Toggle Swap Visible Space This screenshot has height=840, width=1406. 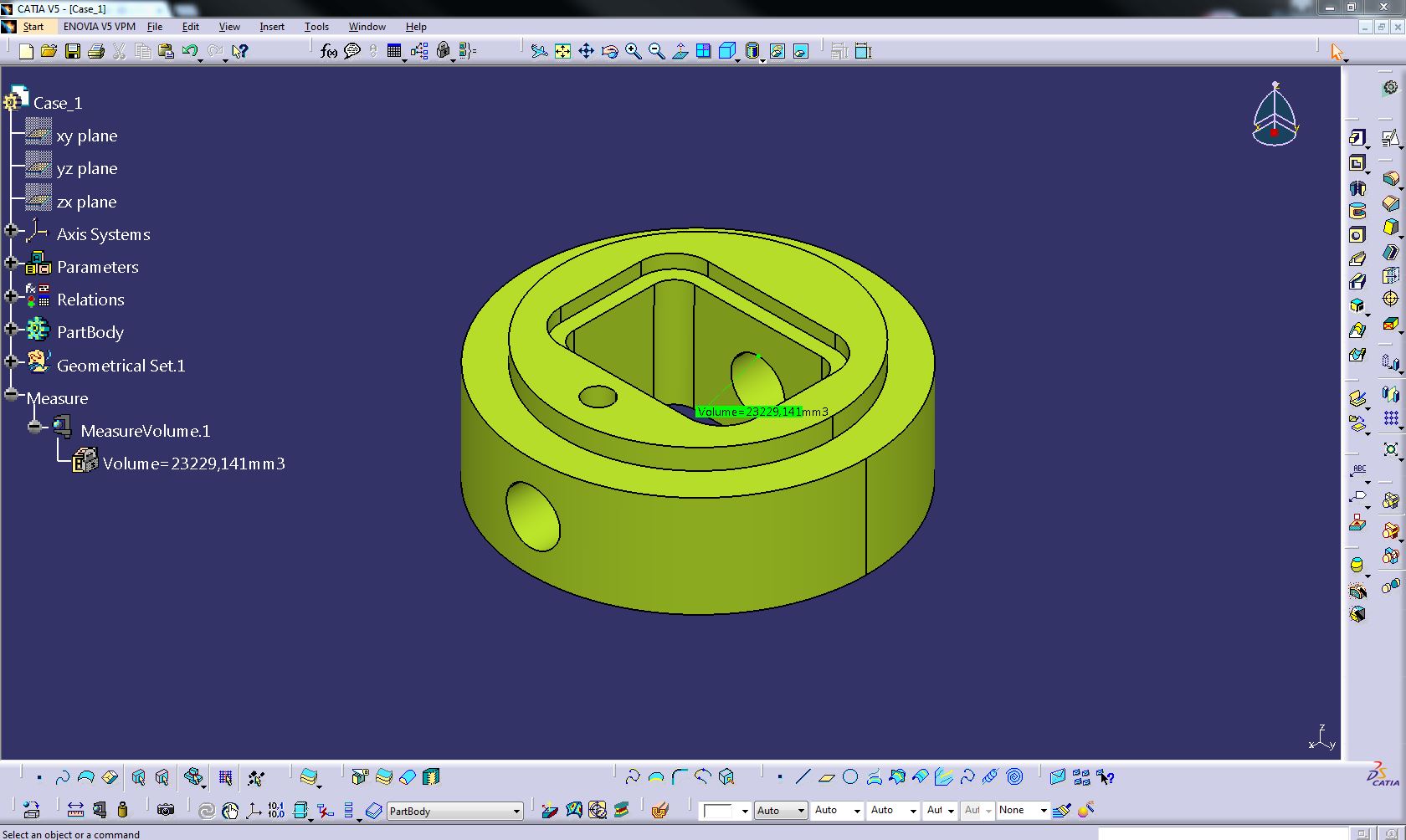tap(801, 52)
